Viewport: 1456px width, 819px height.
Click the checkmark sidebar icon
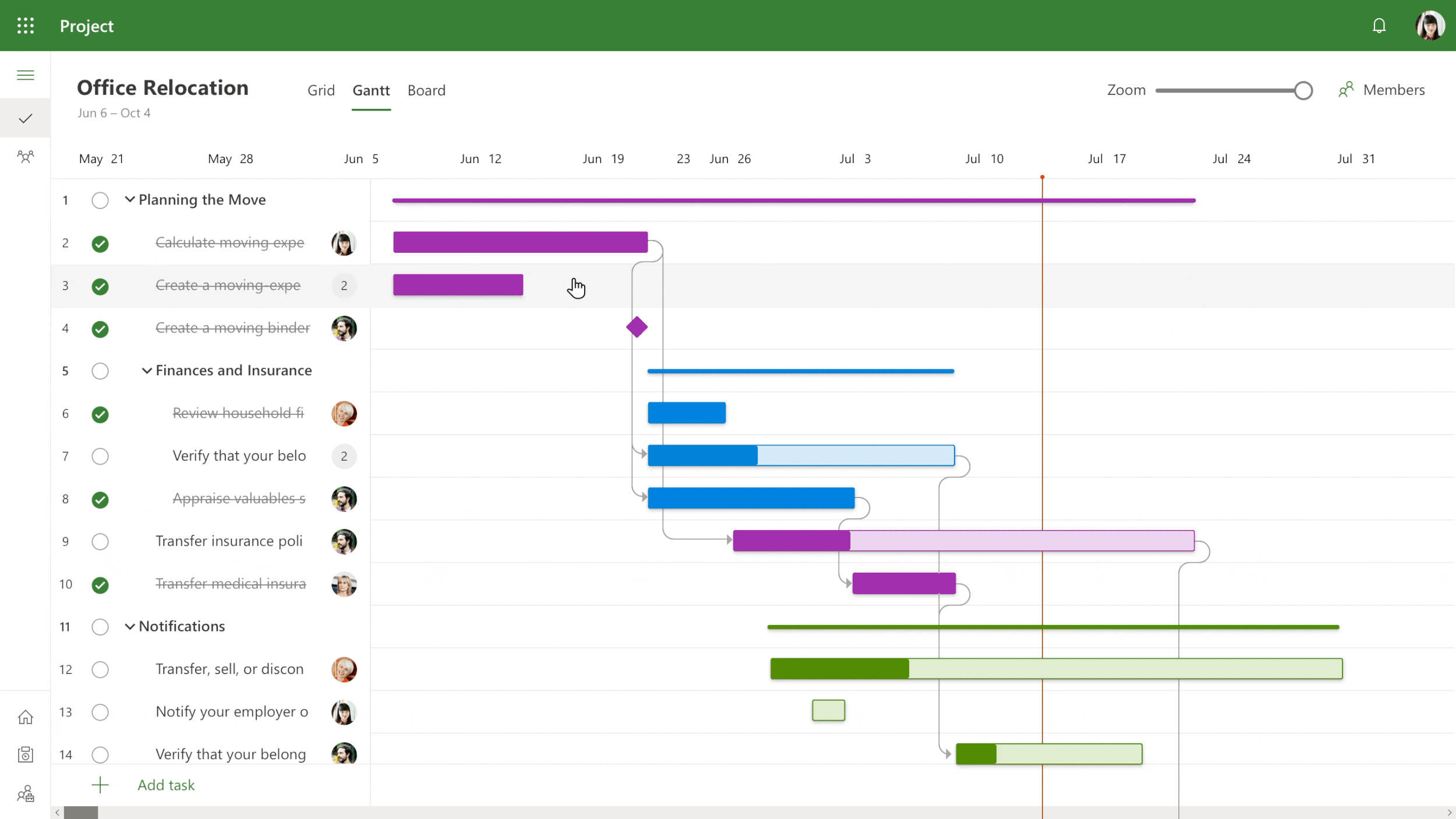25,119
